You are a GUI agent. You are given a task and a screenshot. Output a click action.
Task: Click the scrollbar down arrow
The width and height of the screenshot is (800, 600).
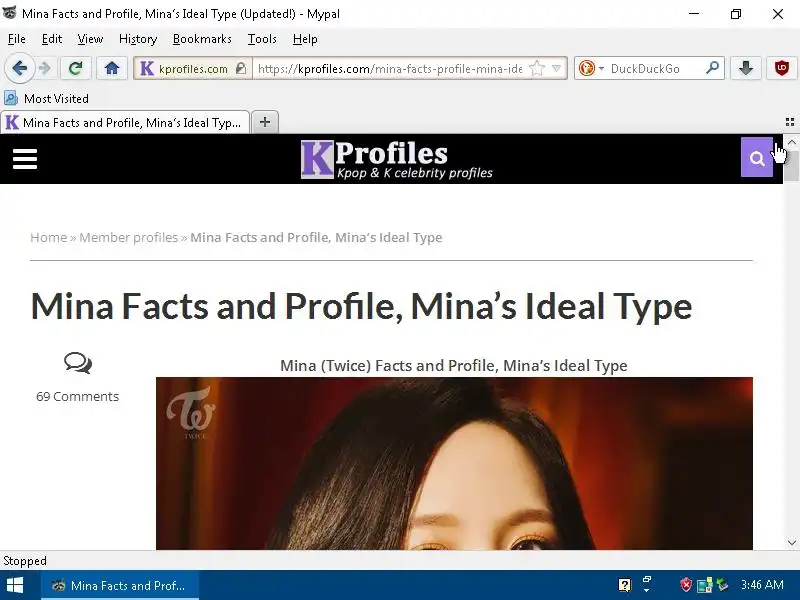click(x=791, y=542)
